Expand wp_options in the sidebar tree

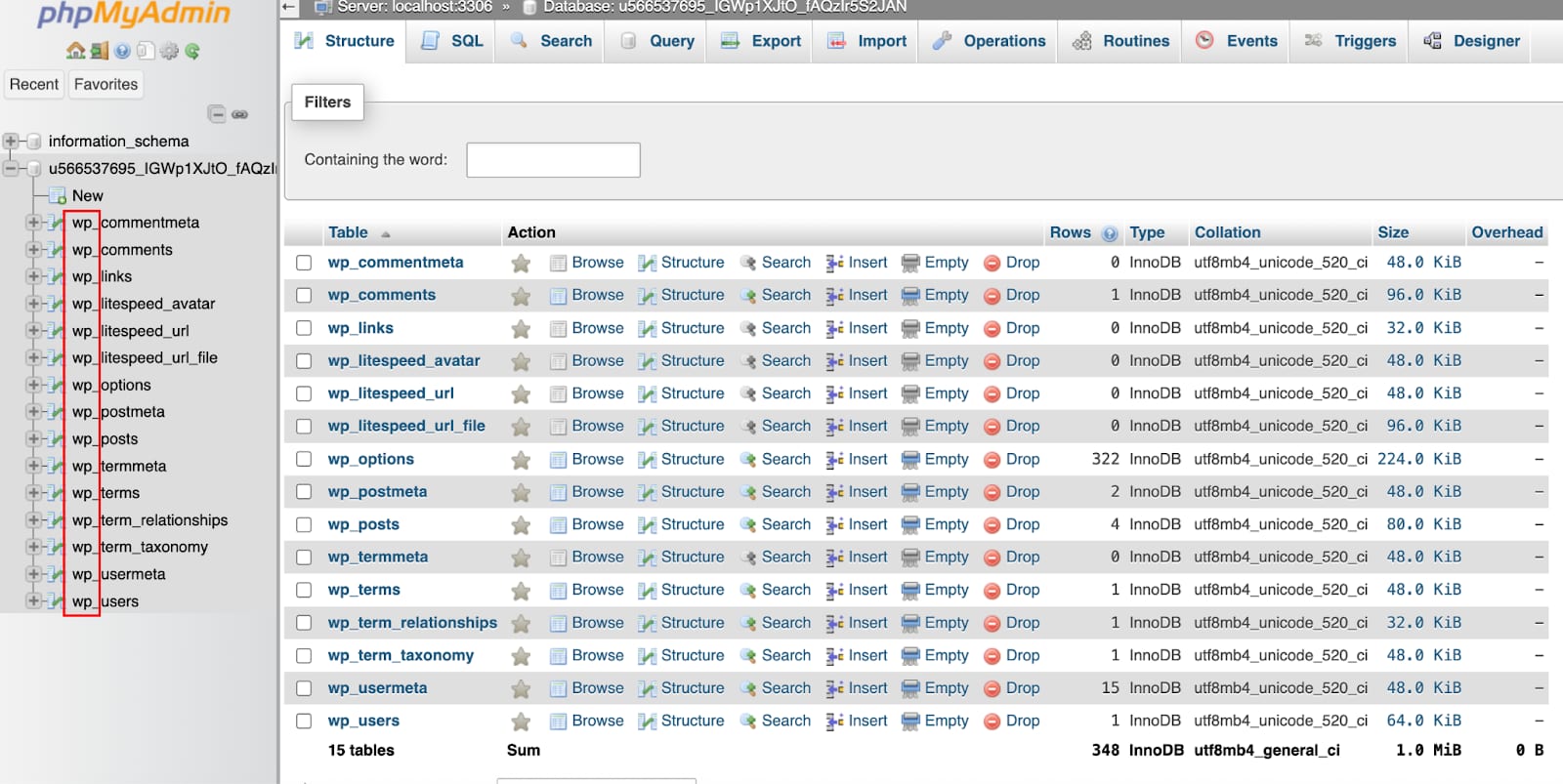[34, 386]
